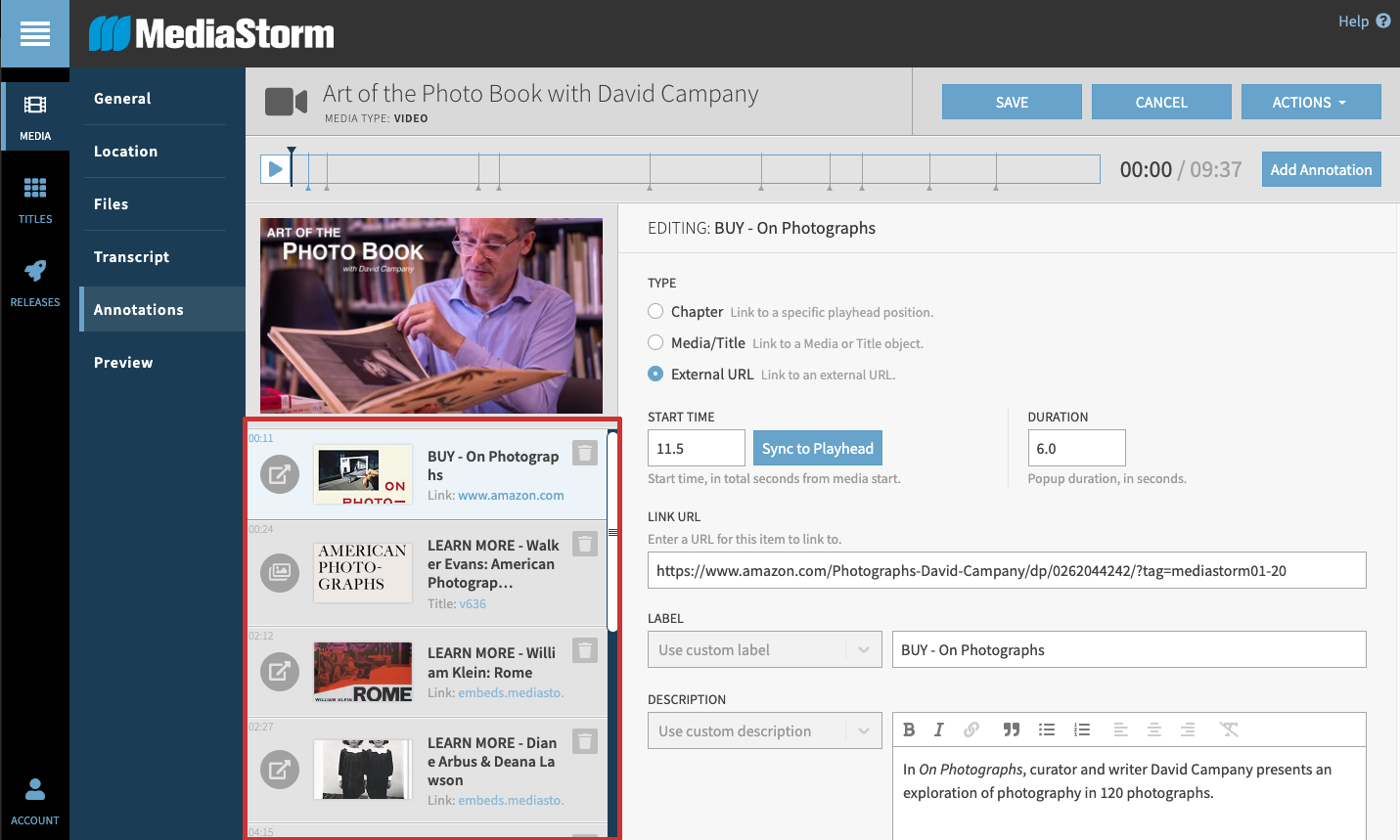Select the Chapter annotation type
Screen dimensions: 1400x840
(x=655, y=311)
